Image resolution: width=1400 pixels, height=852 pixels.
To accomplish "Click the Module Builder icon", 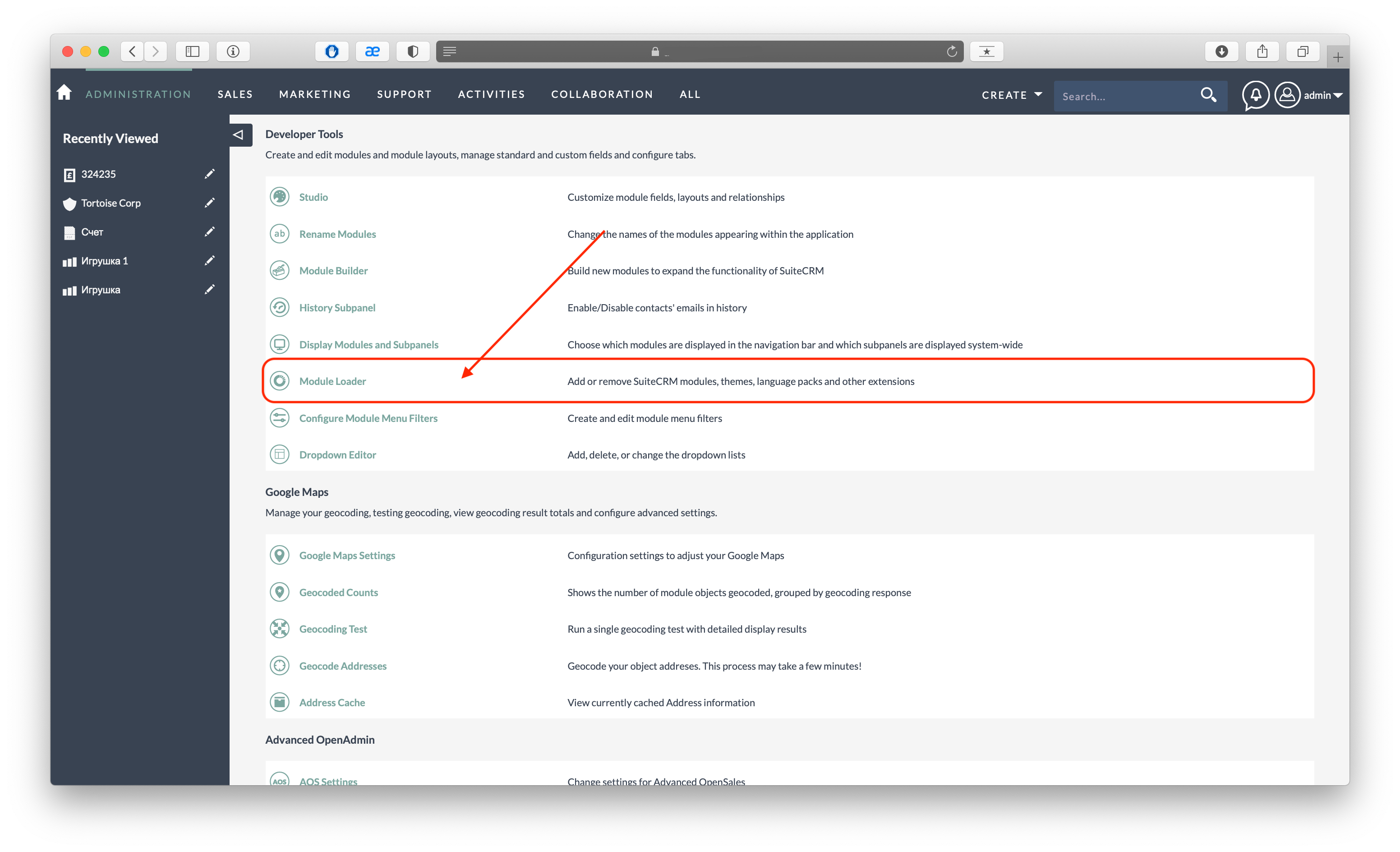I will pos(280,271).
